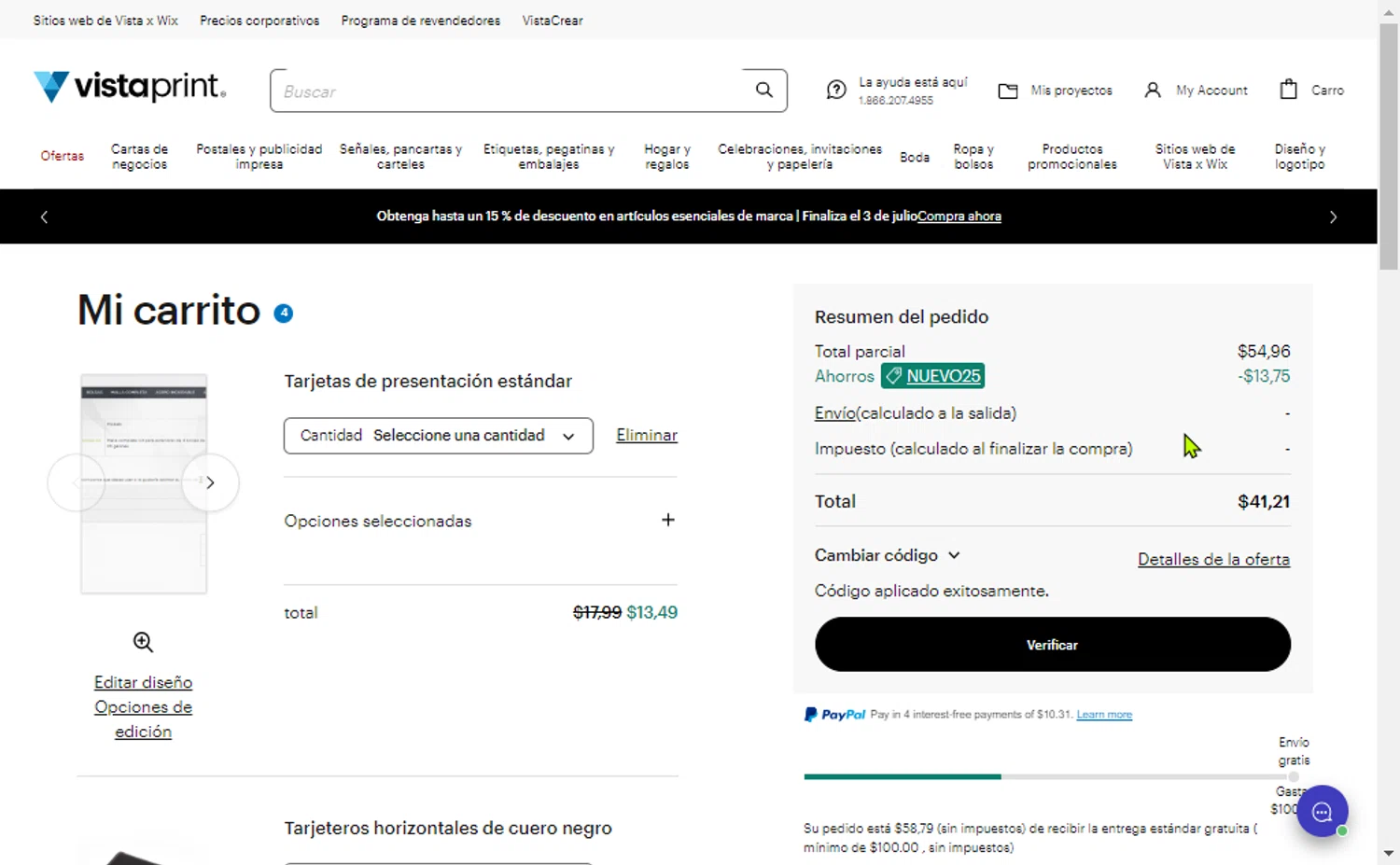This screenshot has height=865, width=1400.
Task: Click the PayPal logo
Action: pos(835,715)
